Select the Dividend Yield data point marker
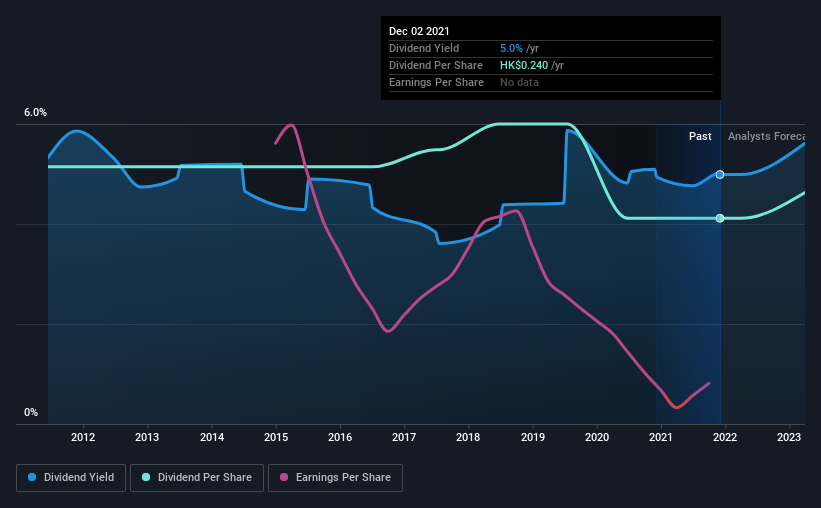 pos(720,174)
